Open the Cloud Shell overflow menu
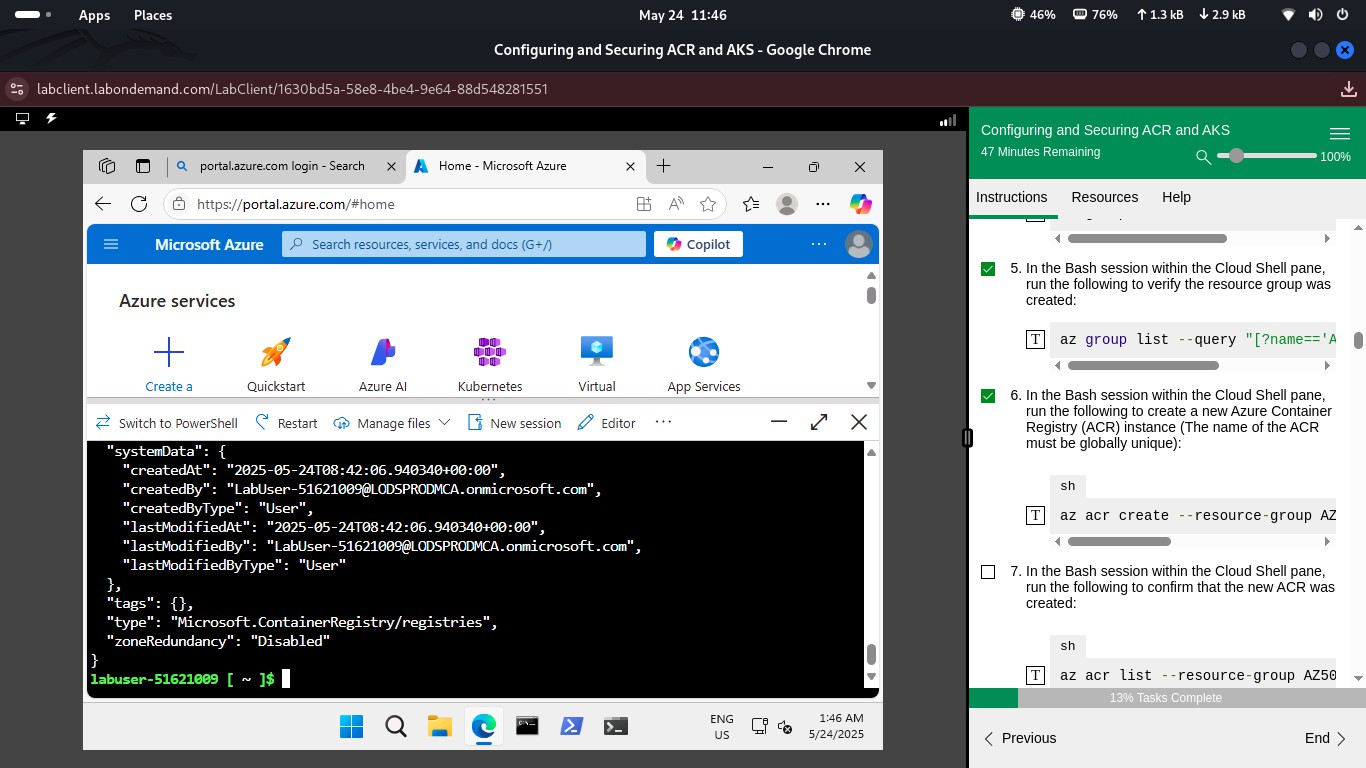This screenshot has height=768, width=1366. 663,422
